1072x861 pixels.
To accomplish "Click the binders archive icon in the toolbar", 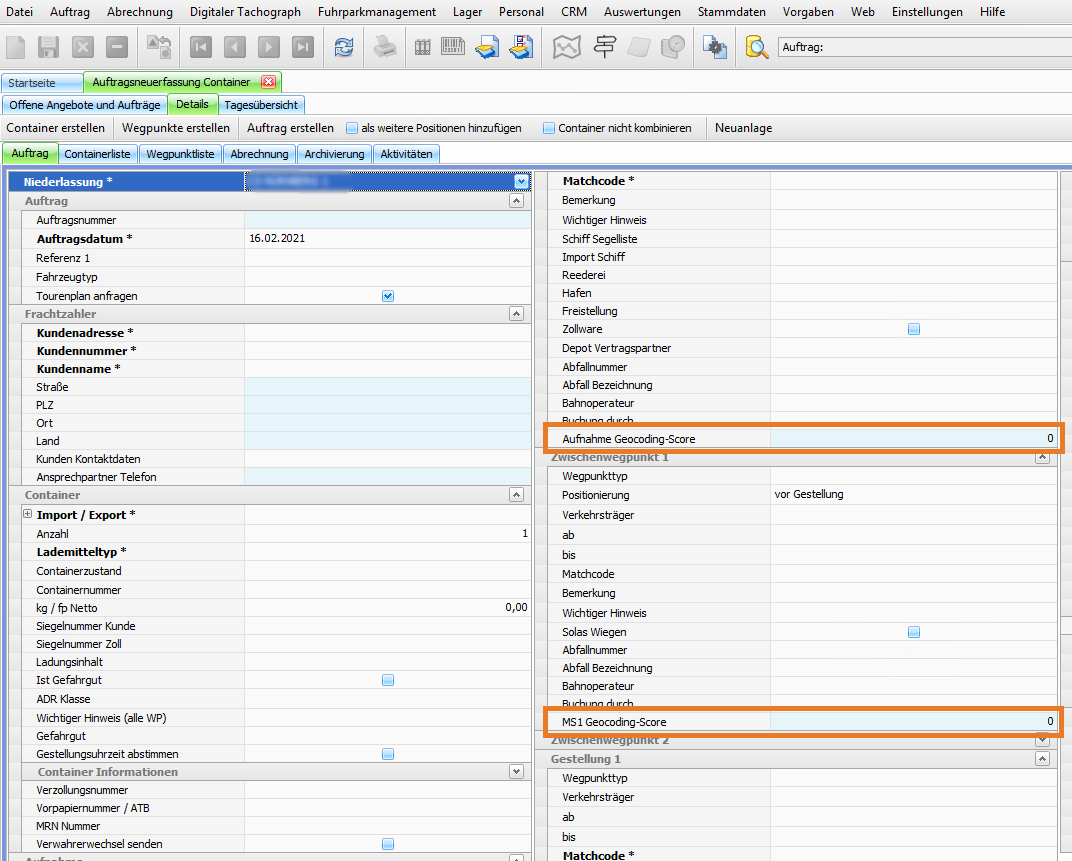I will 422,47.
